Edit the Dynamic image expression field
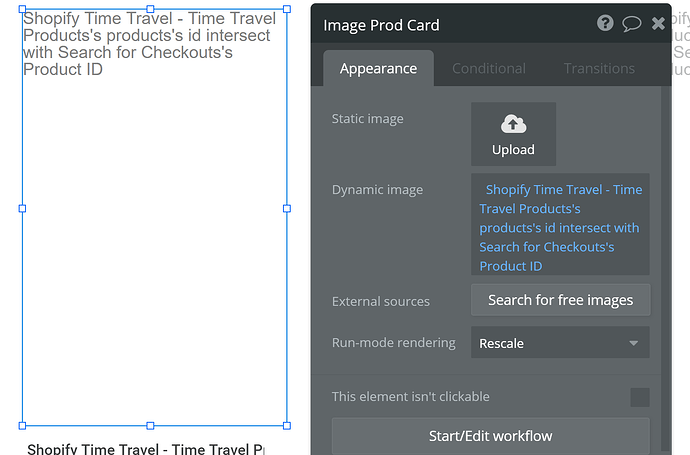This screenshot has width=690, height=455. [x=560, y=227]
